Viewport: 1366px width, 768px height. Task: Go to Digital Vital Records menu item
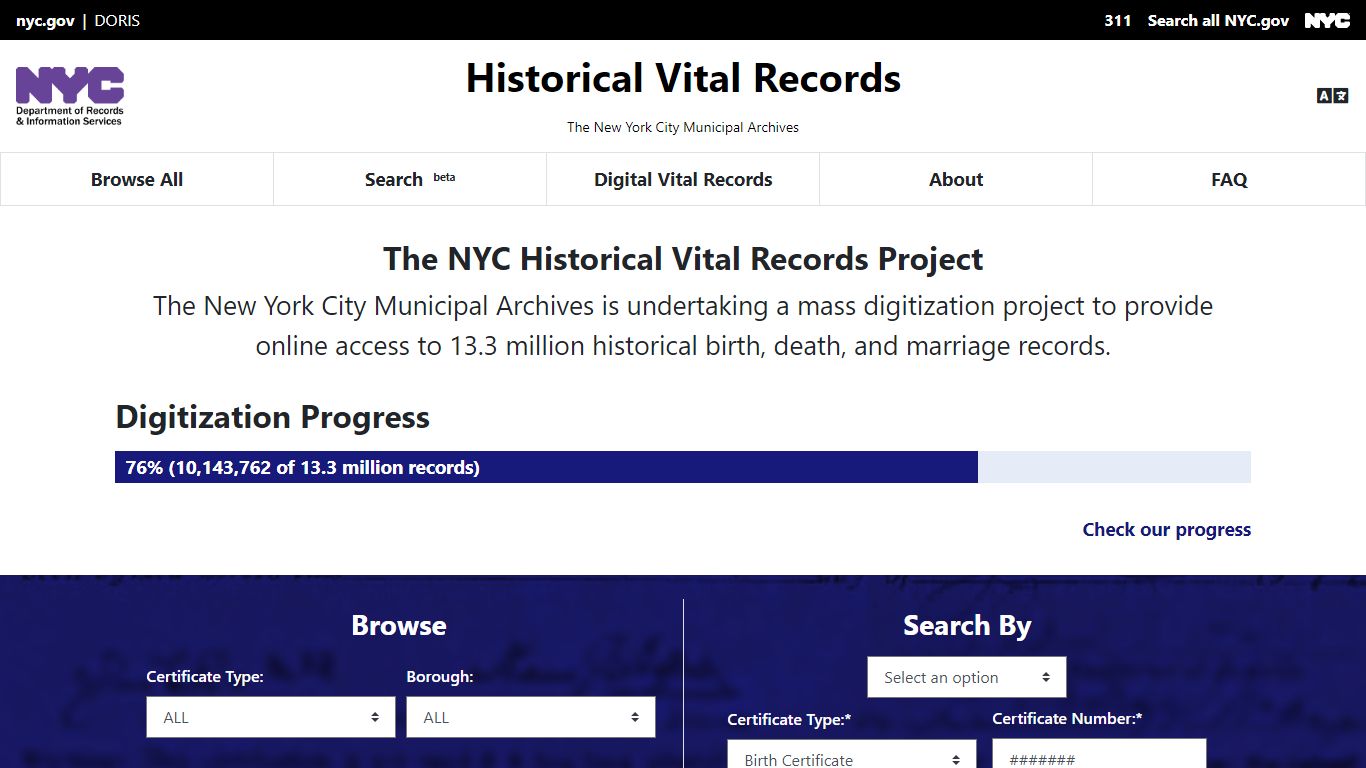coord(683,179)
